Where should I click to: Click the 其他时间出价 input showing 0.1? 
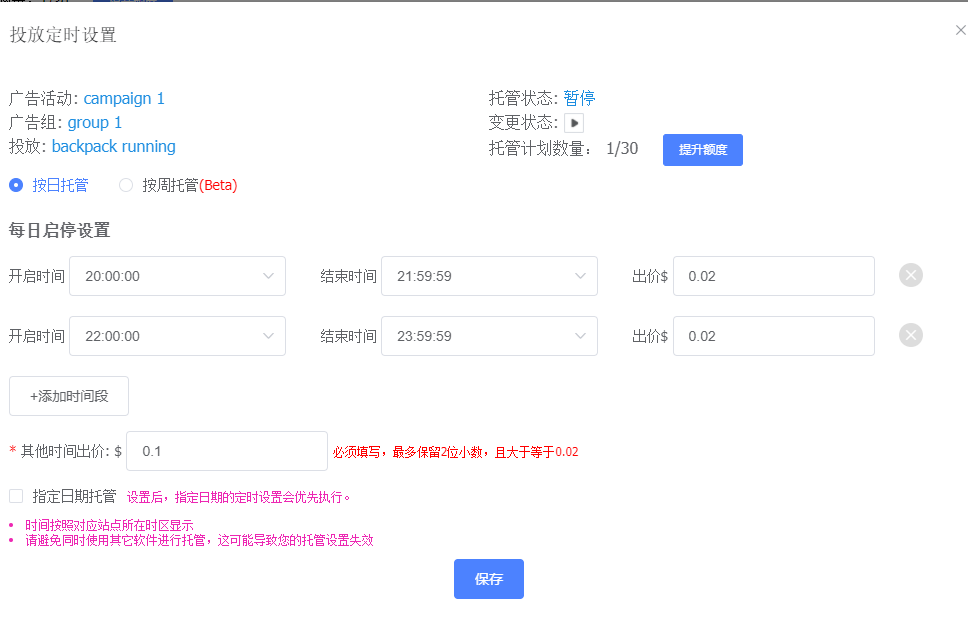click(x=226, y=451)
